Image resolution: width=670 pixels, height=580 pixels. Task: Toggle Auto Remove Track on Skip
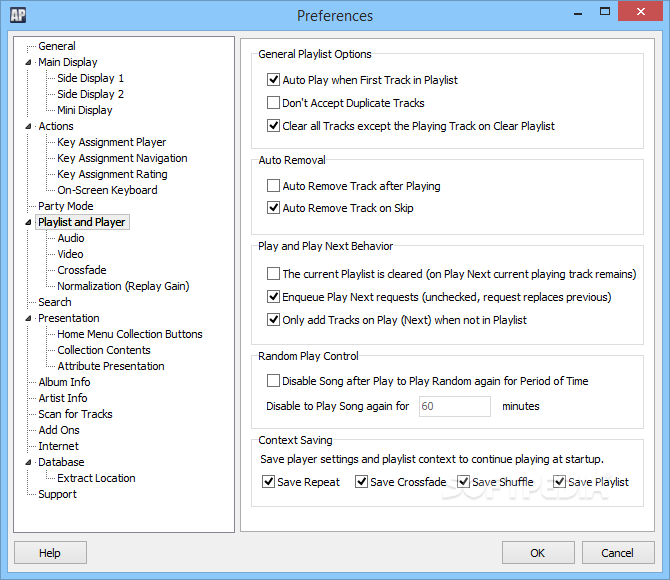point(273,208)
